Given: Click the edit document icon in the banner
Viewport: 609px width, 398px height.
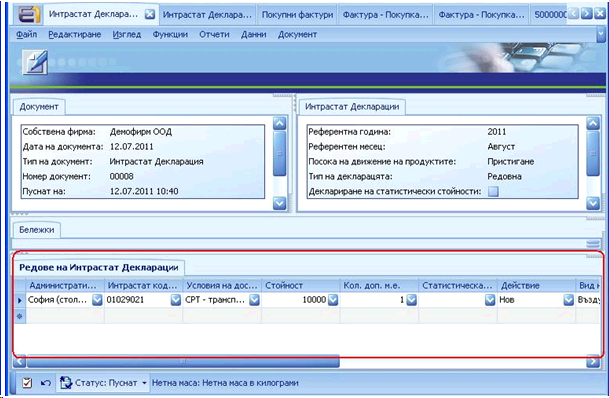Looking at the screenshot, I should (35, 62).
